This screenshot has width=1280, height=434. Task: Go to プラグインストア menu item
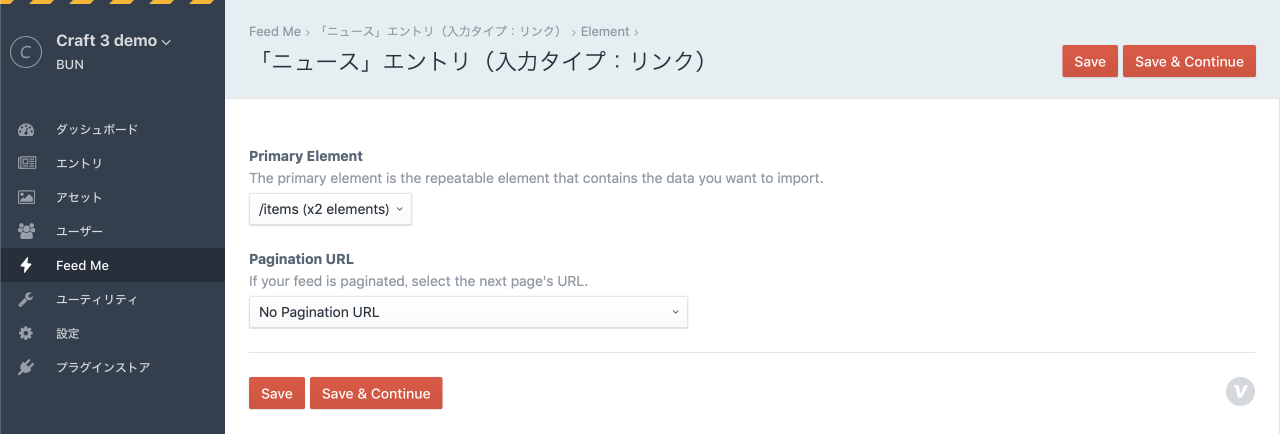[x=103, y=368]
